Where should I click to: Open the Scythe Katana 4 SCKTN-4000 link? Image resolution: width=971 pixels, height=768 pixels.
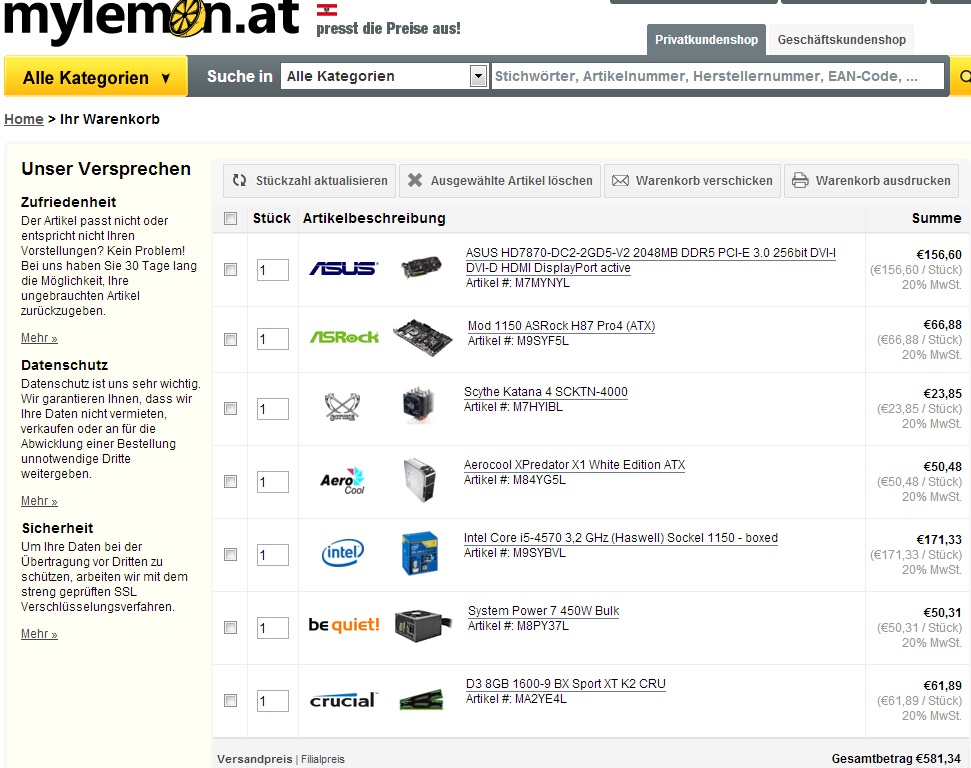click(x=546, y=391)
